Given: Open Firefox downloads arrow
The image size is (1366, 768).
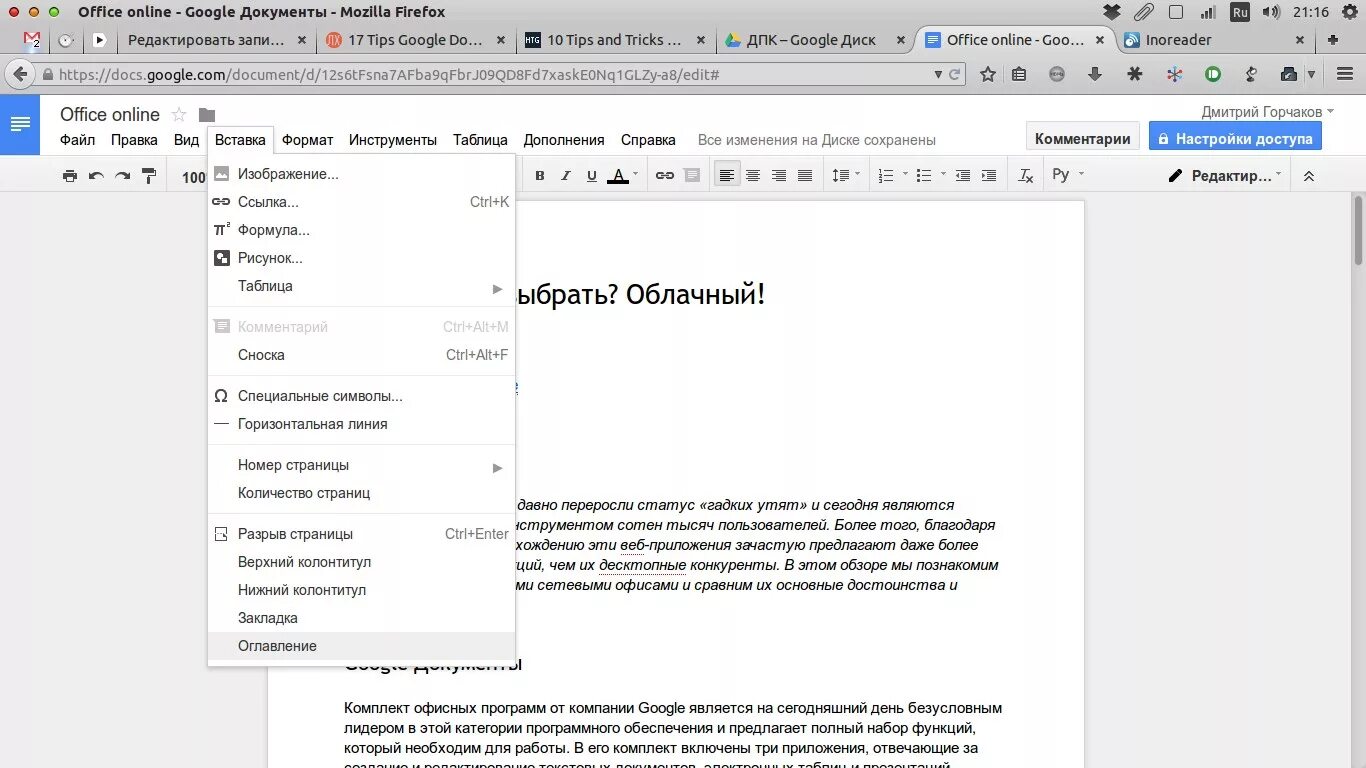Looking at the screenshot, I should click(x=1095, y=74).
